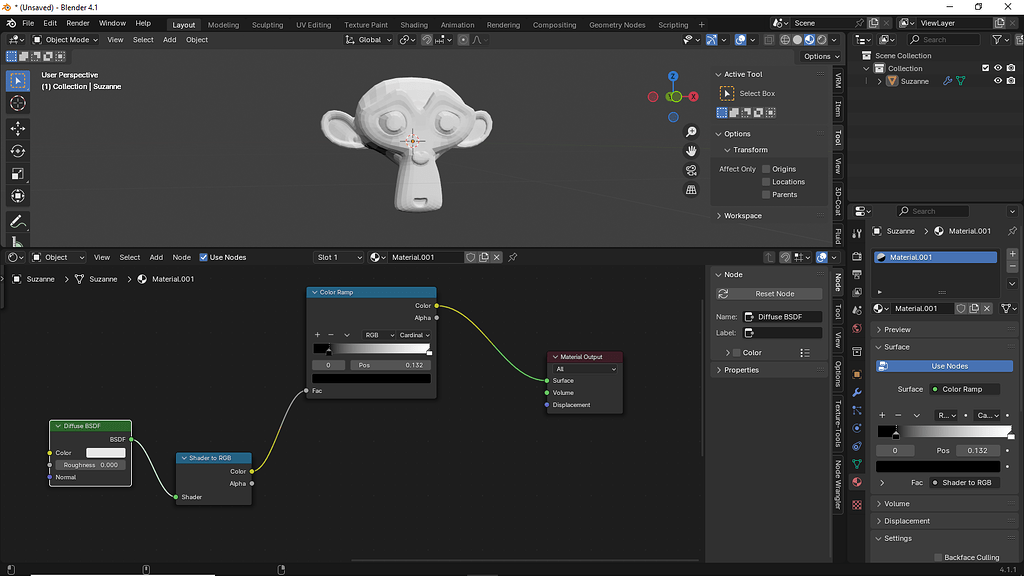This screenshot has height=576, width=1024.
Task: Switch to the Shading workspace tab
Action: pos(414,25)
